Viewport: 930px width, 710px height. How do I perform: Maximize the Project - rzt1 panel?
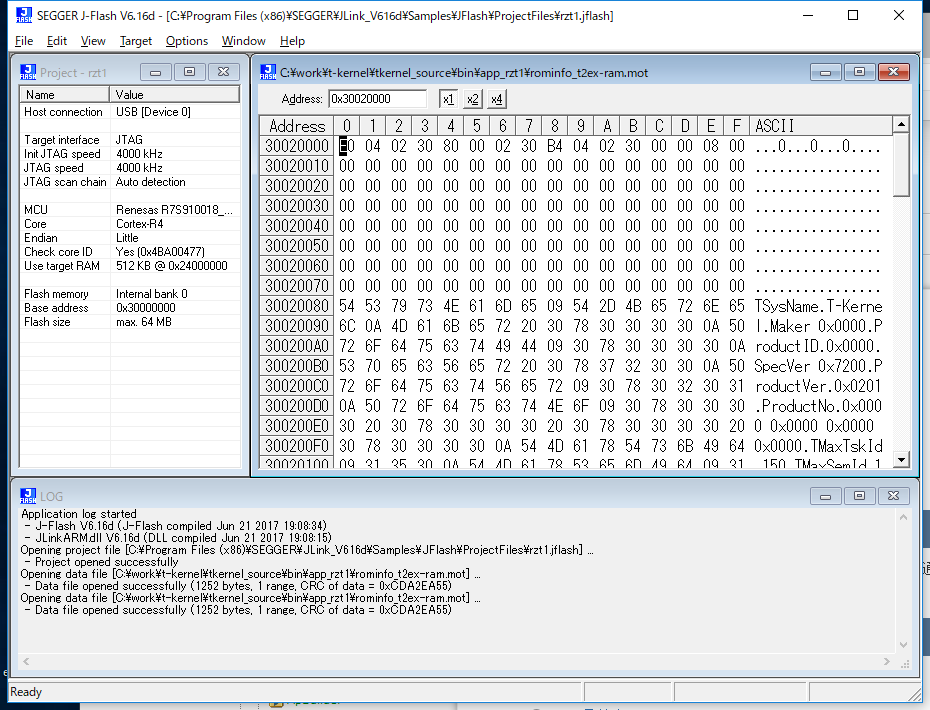coord(190,72)
